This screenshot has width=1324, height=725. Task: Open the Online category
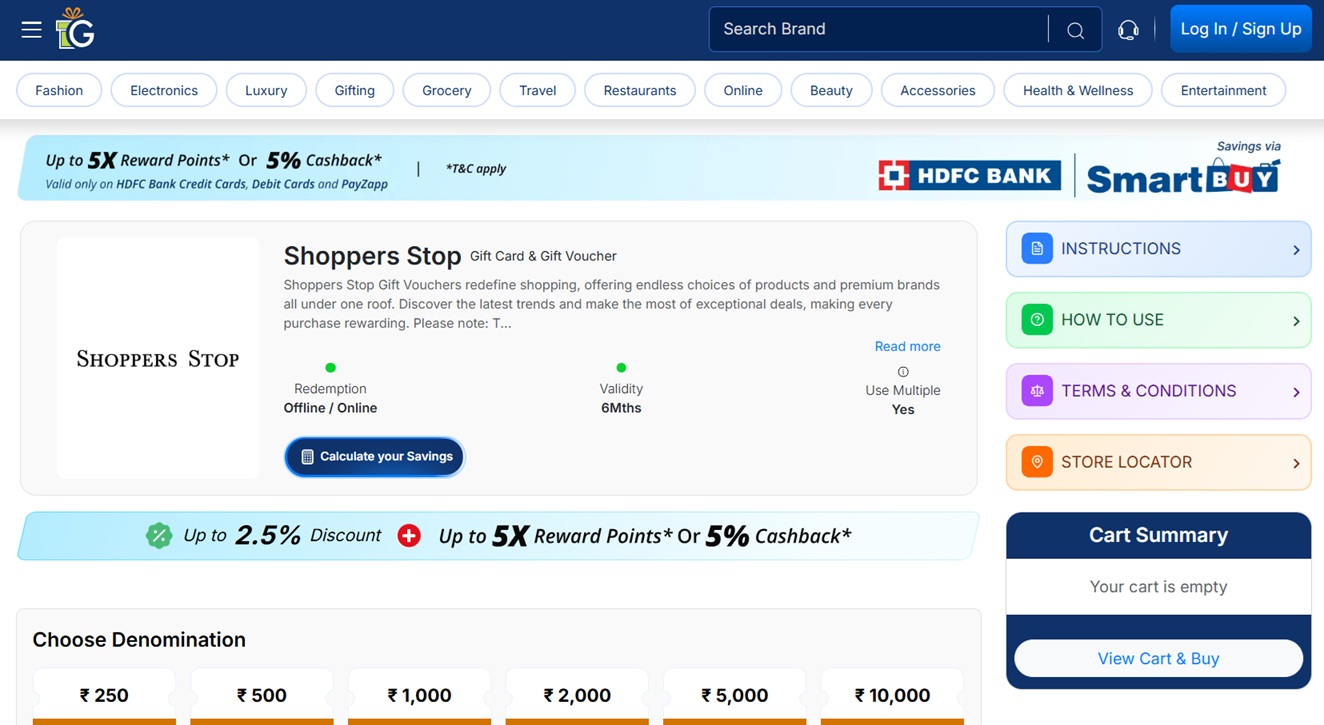743,90
